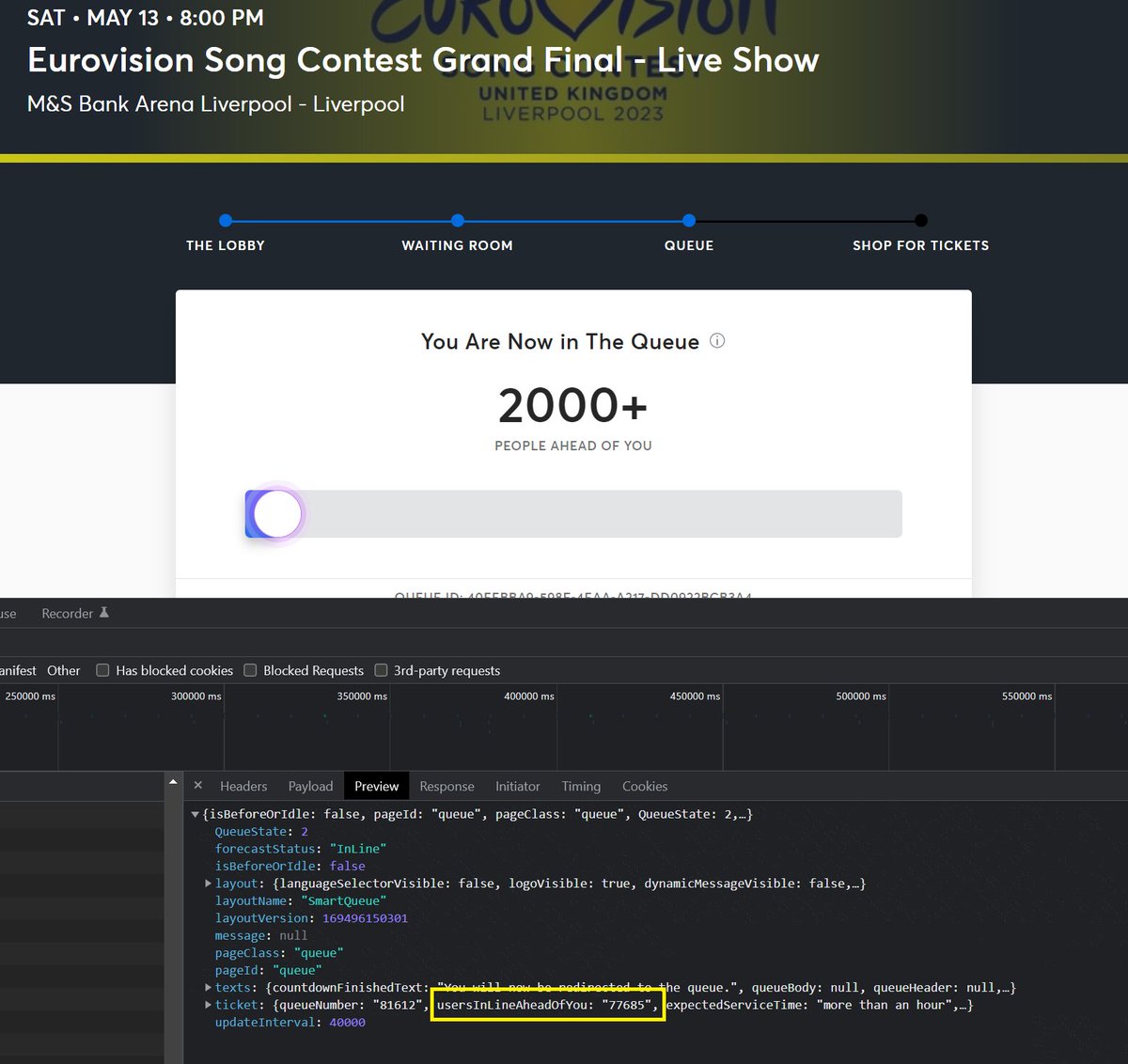Click the info icon beside queue heading
The height and width of the screenshot is (1064, 1128).
click(x=717, y=341)
